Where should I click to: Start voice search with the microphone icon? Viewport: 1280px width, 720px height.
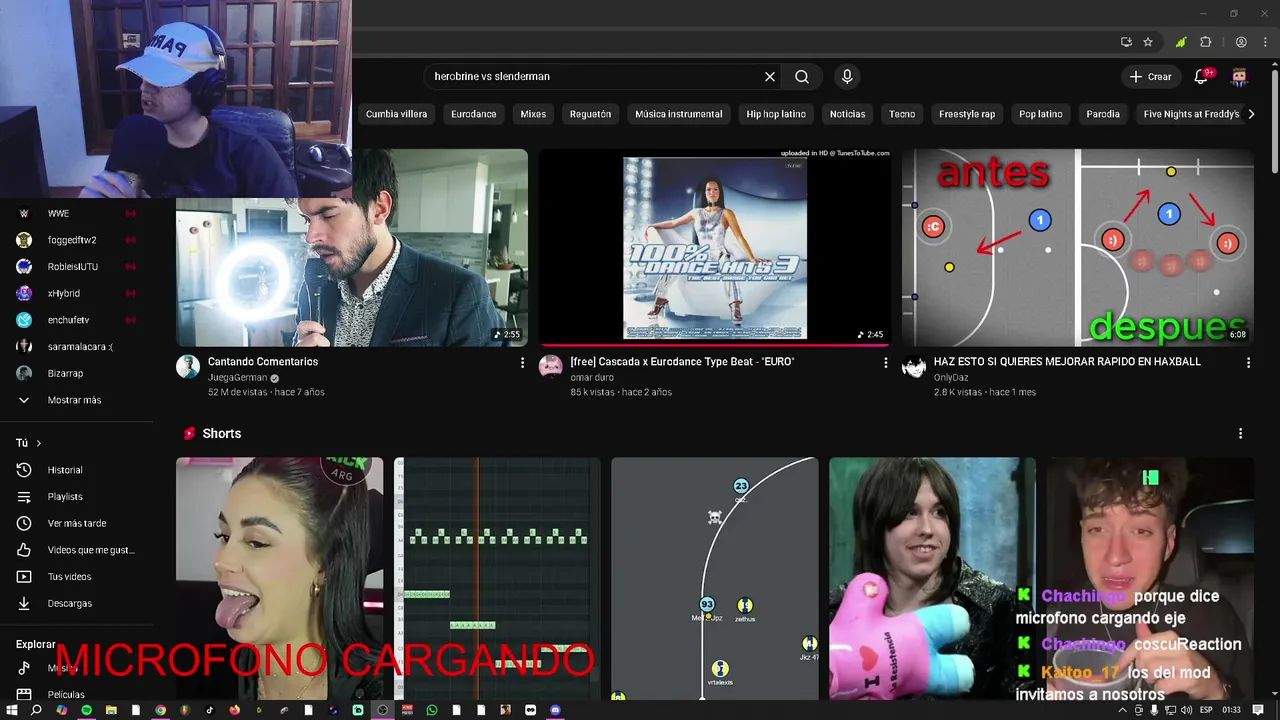pos(847,76)
